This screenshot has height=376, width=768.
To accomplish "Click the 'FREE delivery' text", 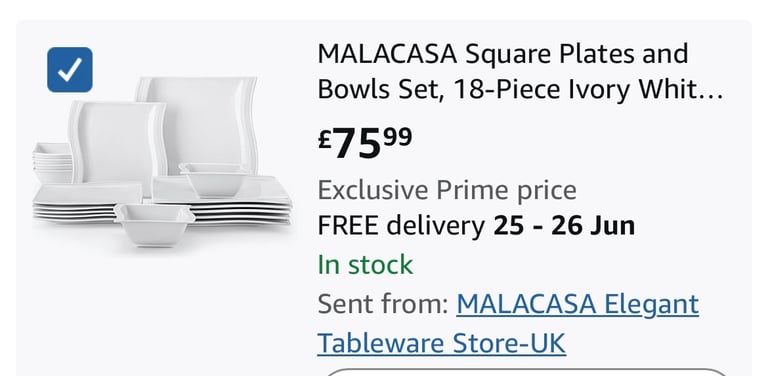I will (401, 226).
